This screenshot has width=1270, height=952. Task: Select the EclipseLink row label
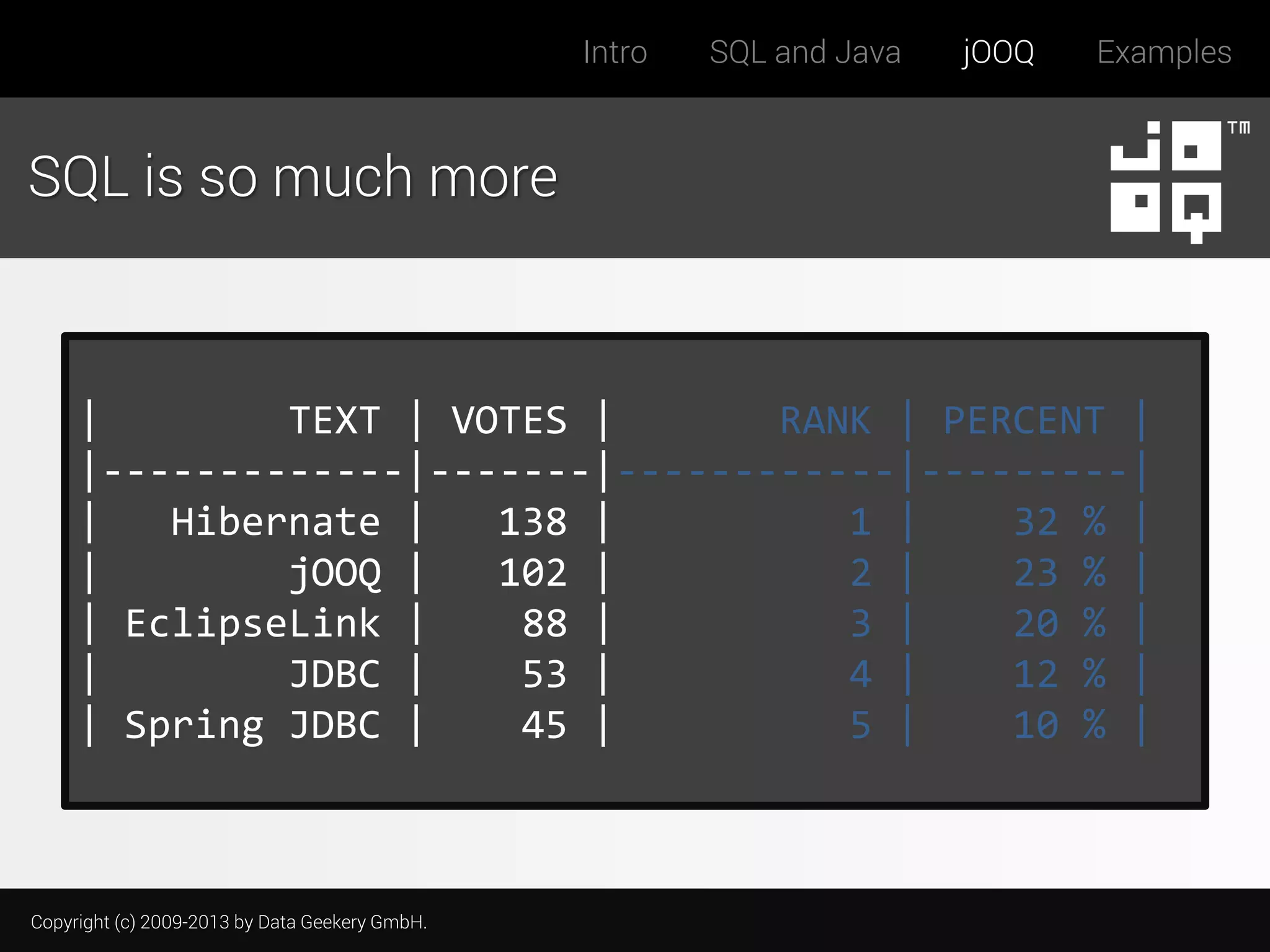[x=252, y=624]
